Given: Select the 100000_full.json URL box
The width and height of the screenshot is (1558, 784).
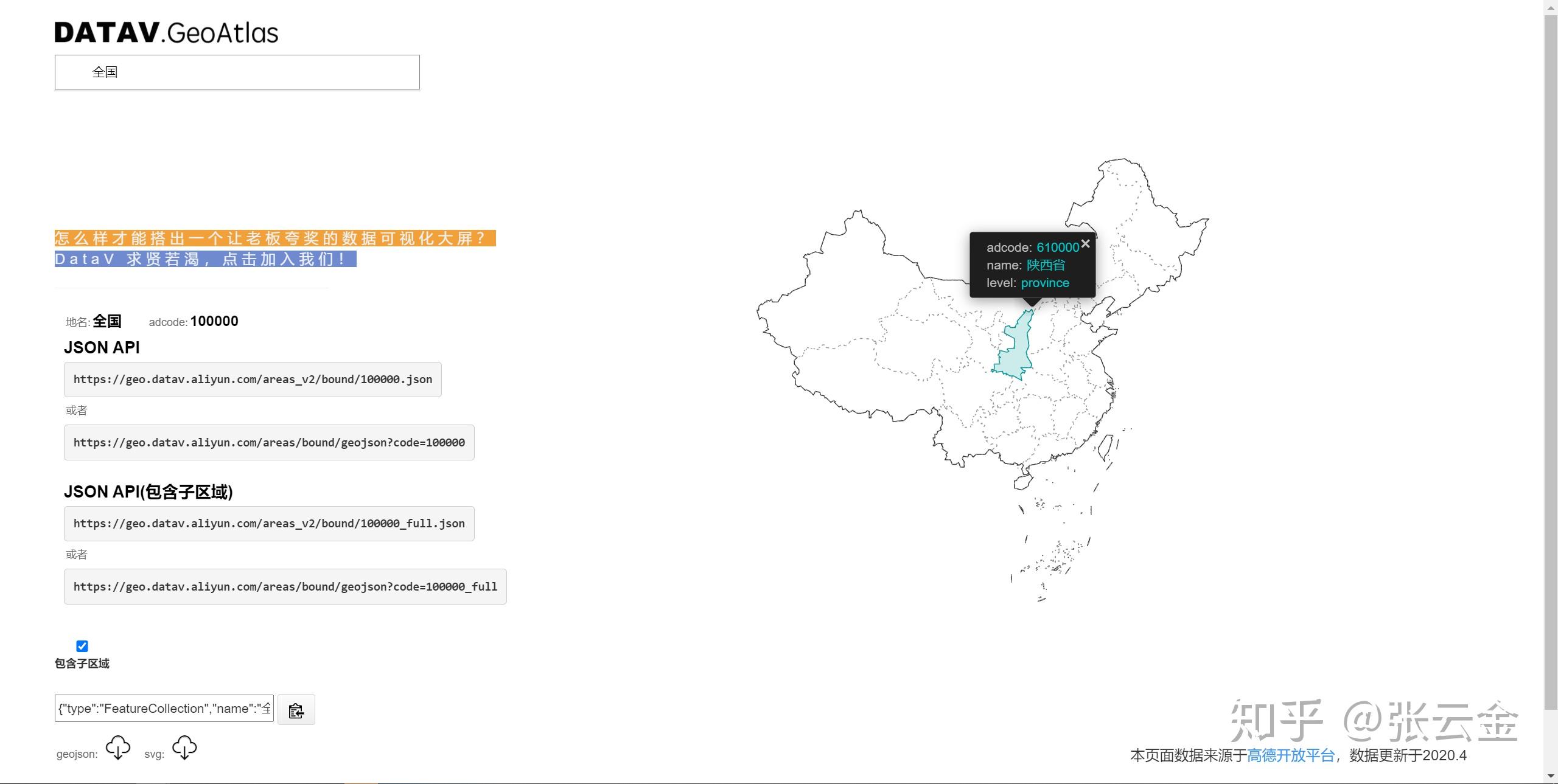Looking at the screenshot, I should tap(269, 524).
